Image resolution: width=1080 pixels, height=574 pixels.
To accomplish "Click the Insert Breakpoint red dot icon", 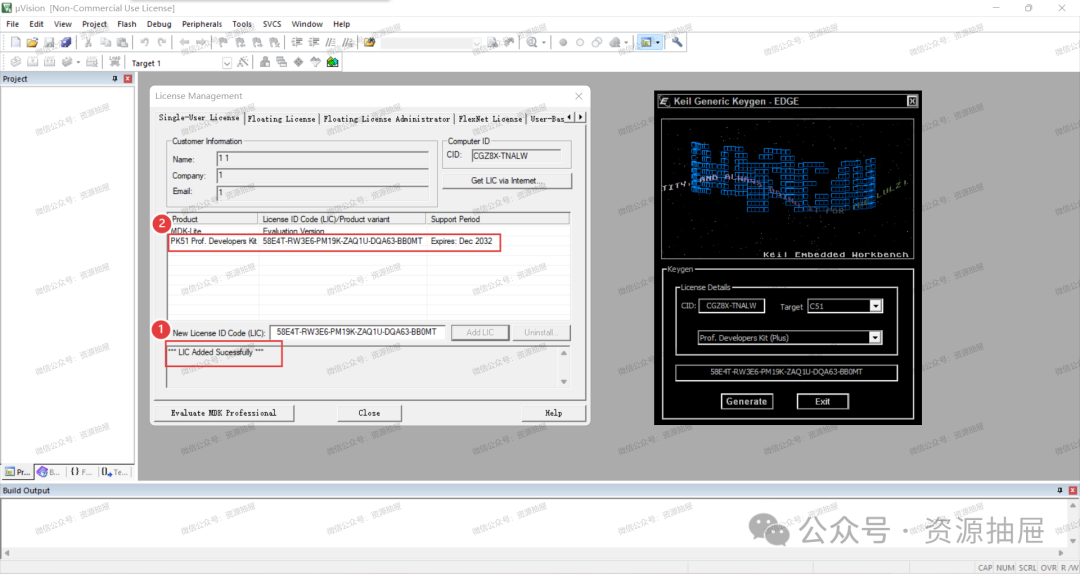I will (563, 42).
